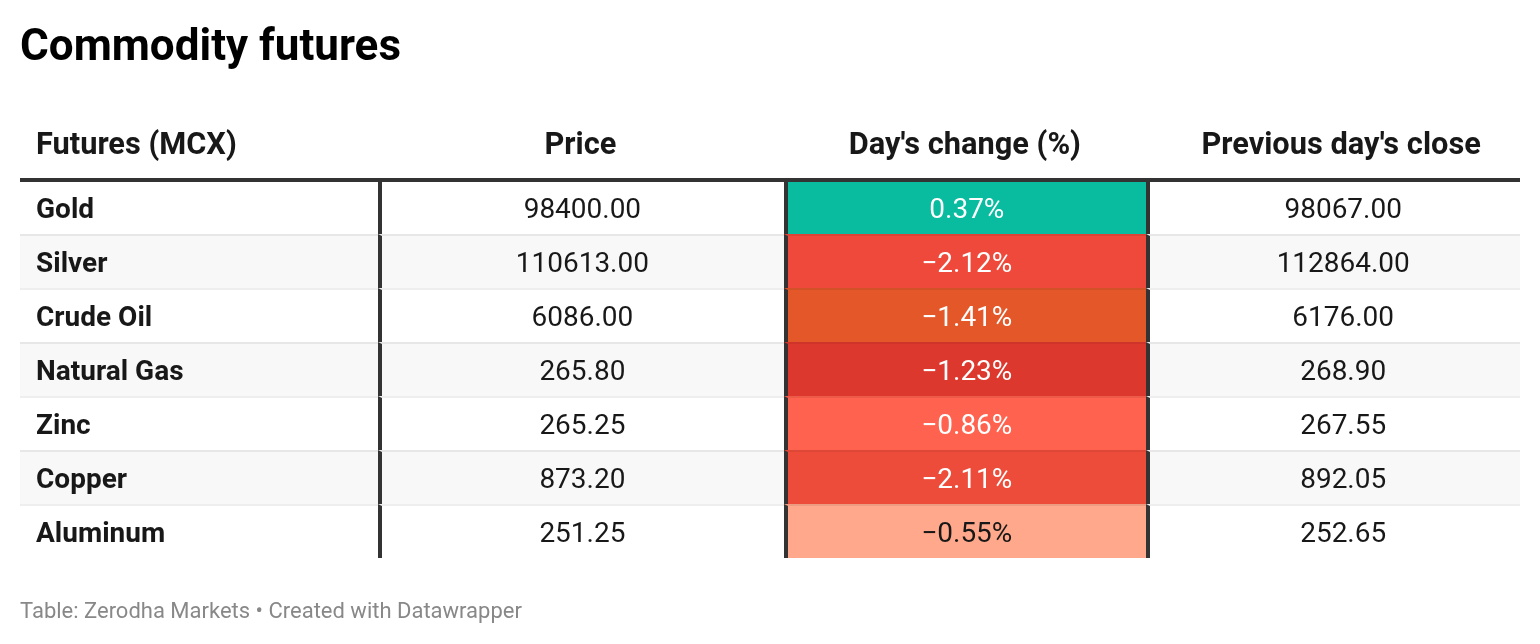Viewport: 1540px width, 644px height.
Task: Select the Futures (MCX) column header
Action: (x=136, y=144)
